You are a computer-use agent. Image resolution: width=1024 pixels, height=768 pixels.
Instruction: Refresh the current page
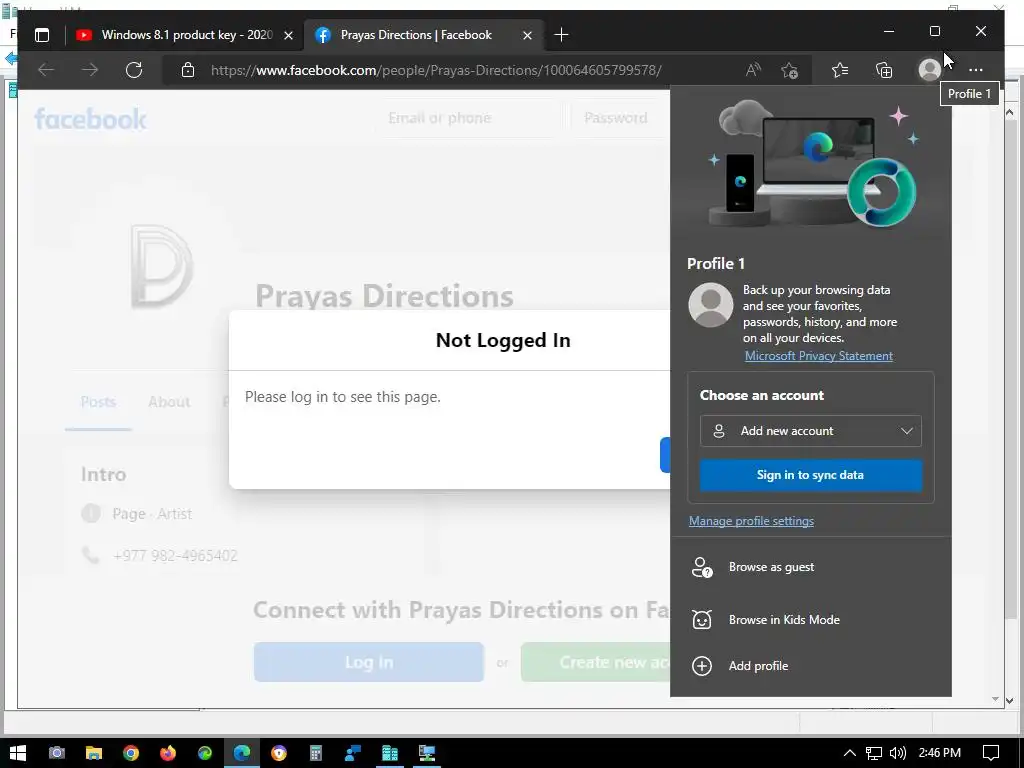pyautogui.click(x=134, y=70)
